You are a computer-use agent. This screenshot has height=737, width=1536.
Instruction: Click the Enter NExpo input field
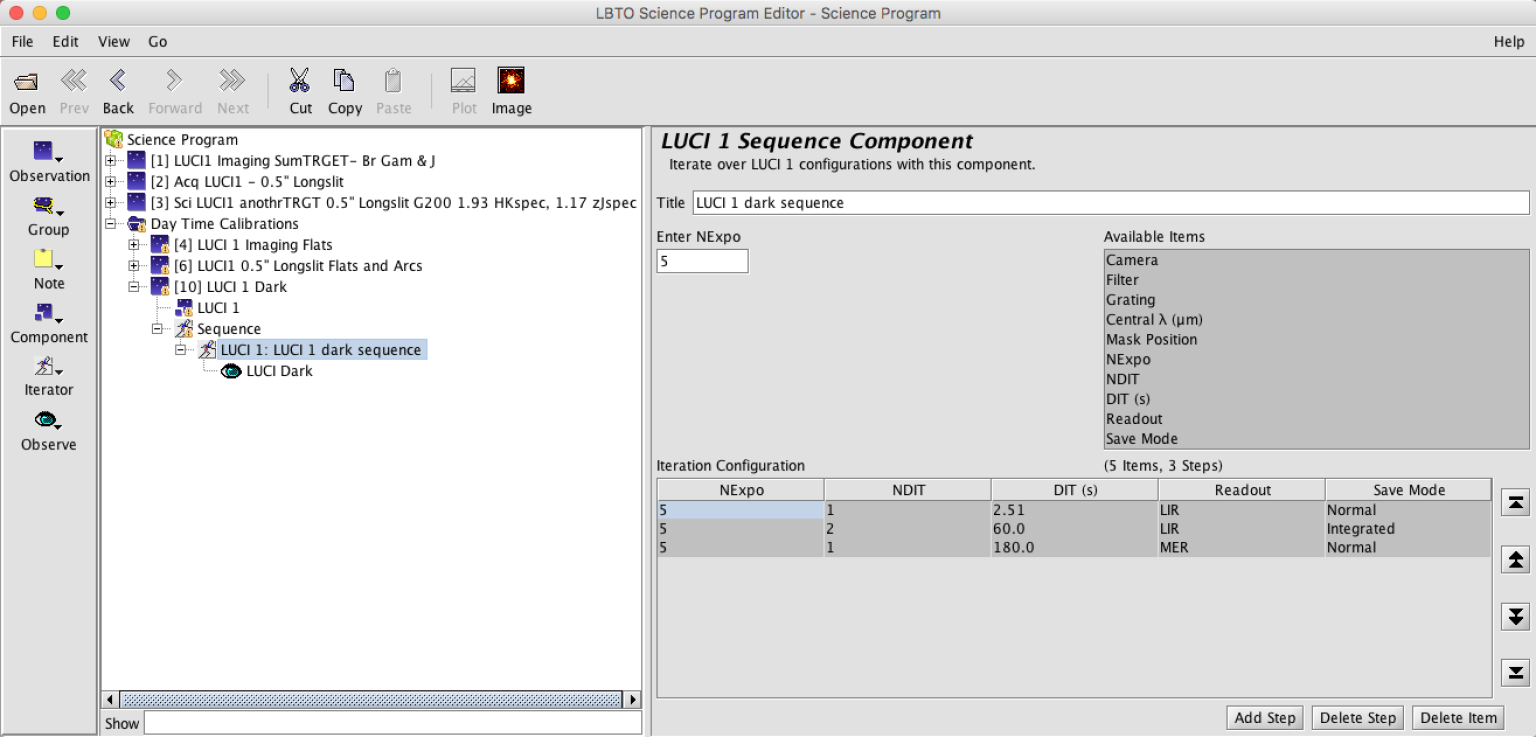702,261
